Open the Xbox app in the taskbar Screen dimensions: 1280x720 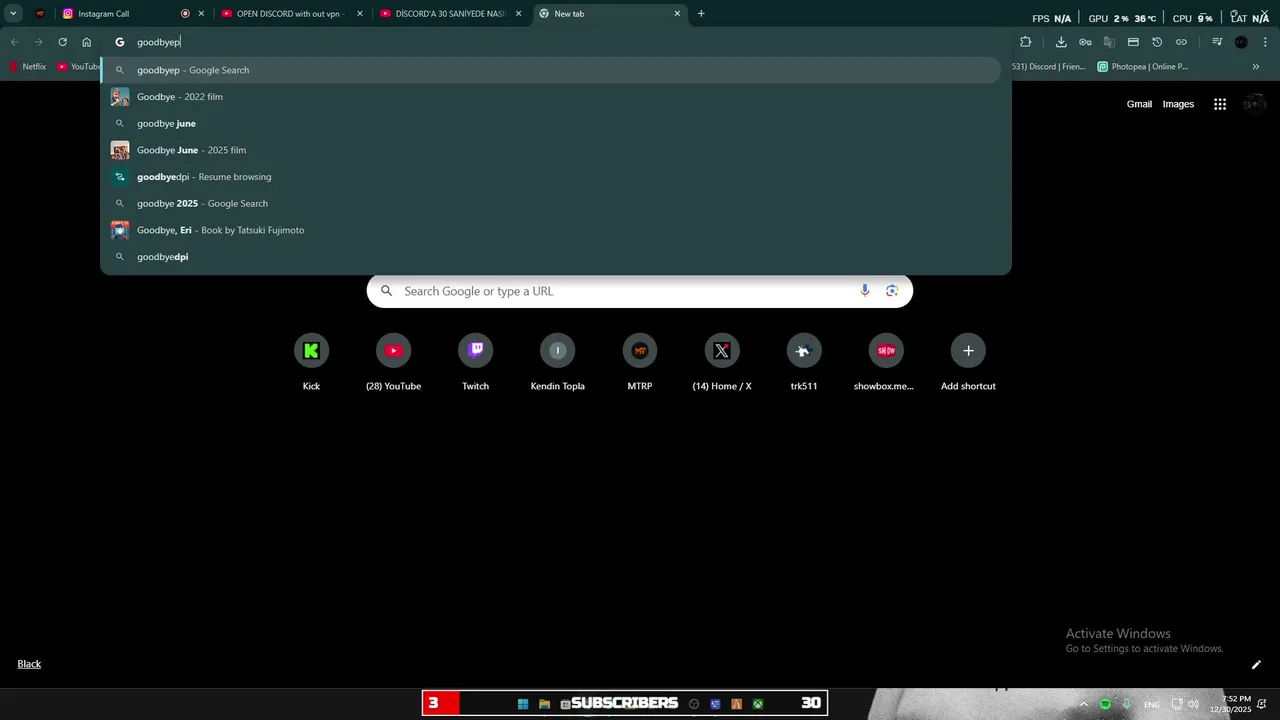point(758,704)
